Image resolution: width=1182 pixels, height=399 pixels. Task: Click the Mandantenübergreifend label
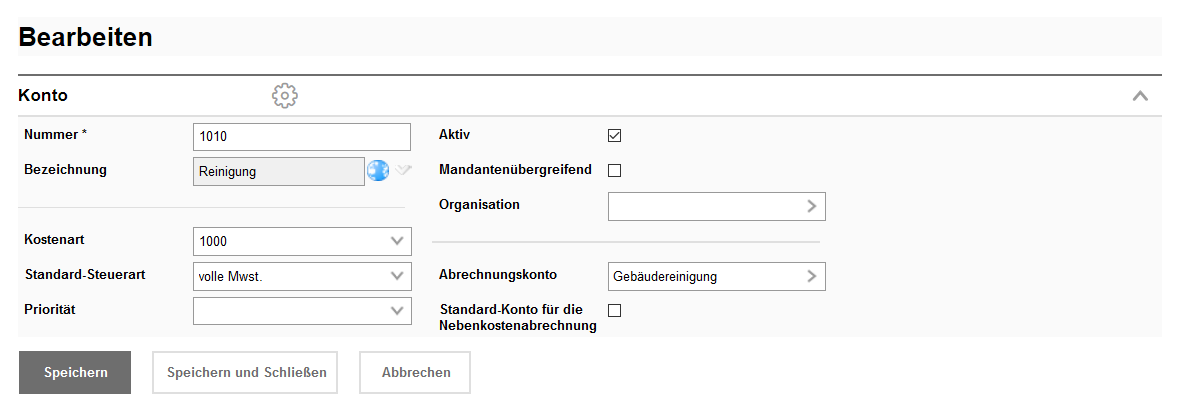(x=515, y=170)
